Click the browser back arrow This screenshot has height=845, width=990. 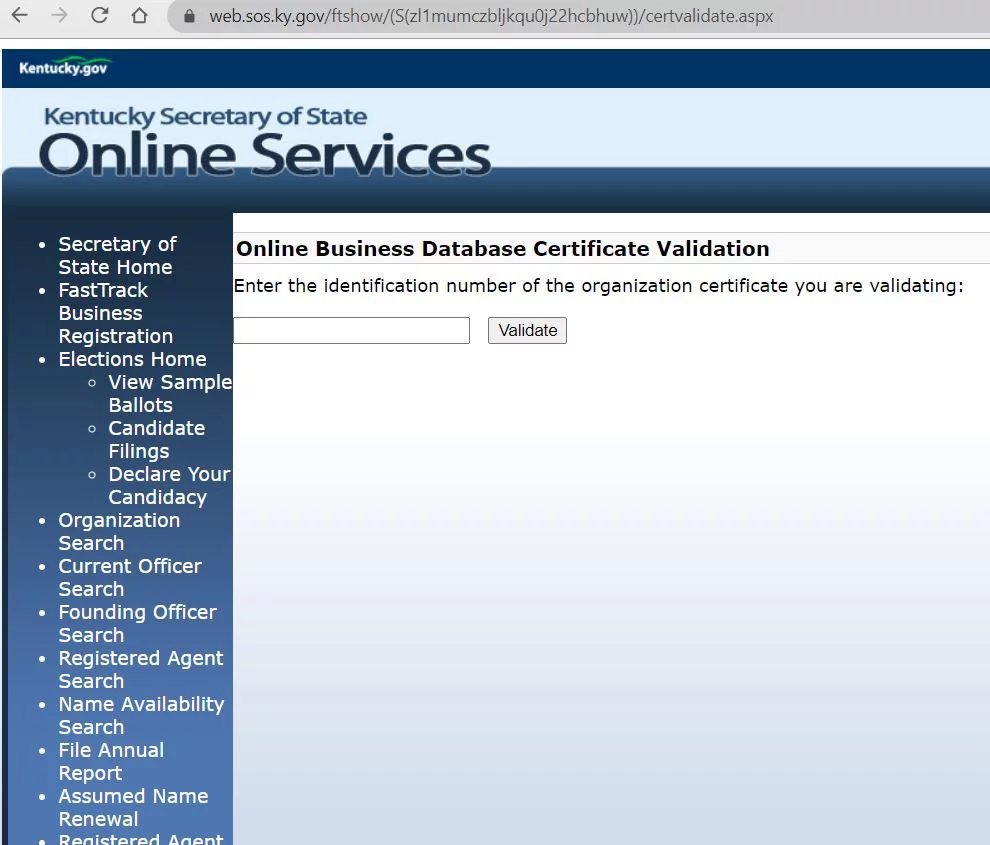[19, 16]
